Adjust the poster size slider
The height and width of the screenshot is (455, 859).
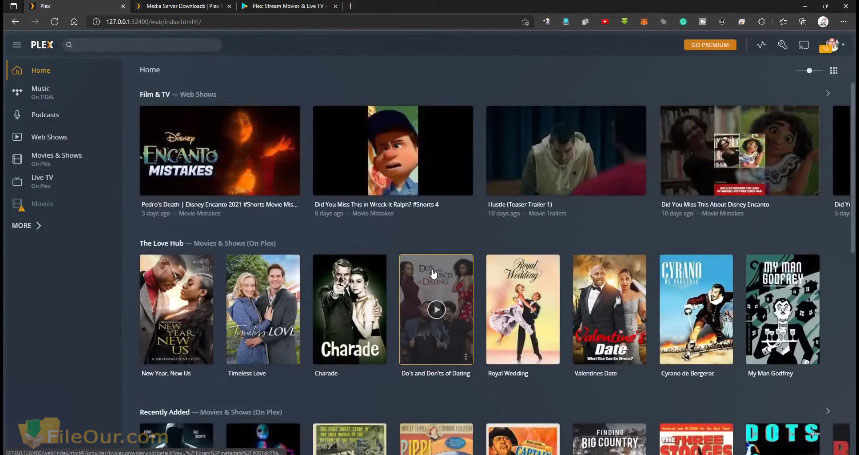tap(809, 71)
